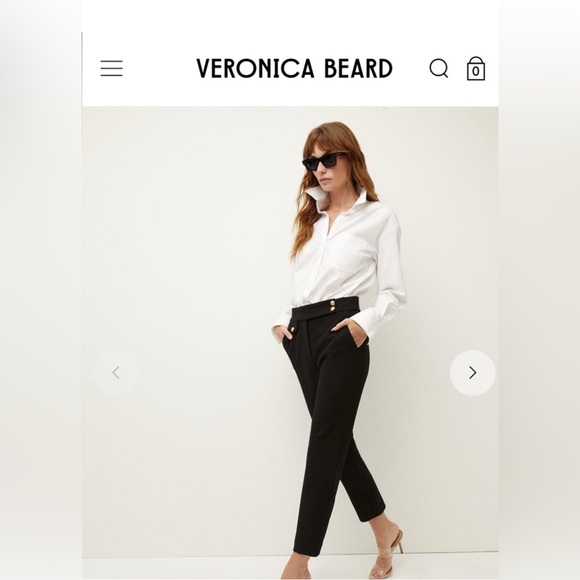Click the two gold buttons on waistband

333,306
